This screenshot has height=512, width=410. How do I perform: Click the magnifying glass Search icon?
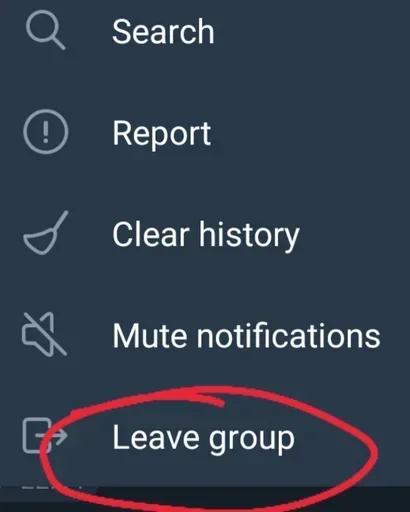tap(45, 32)
